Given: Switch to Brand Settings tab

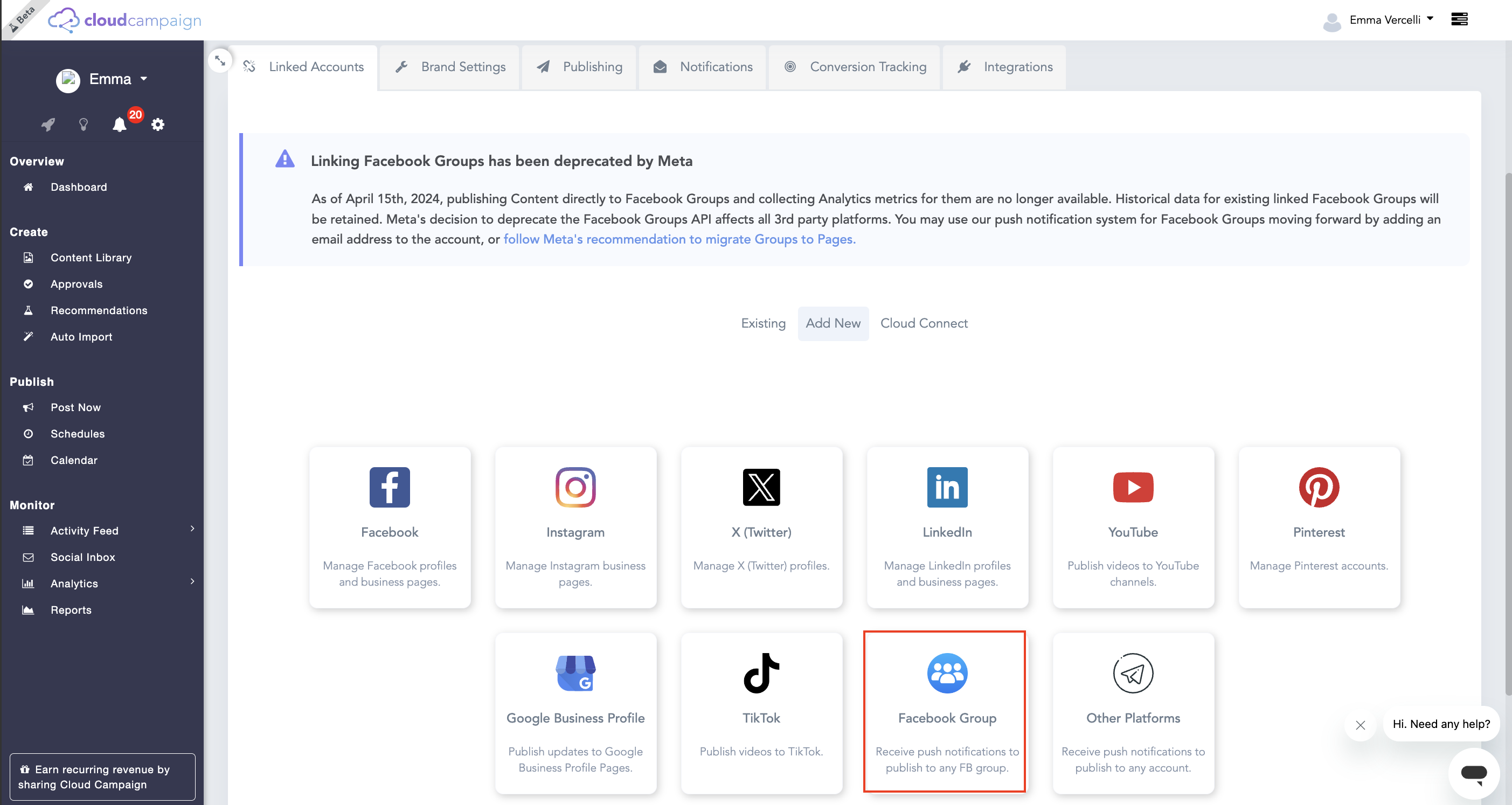Looking at the screenshot, I should tap(450, 67).
